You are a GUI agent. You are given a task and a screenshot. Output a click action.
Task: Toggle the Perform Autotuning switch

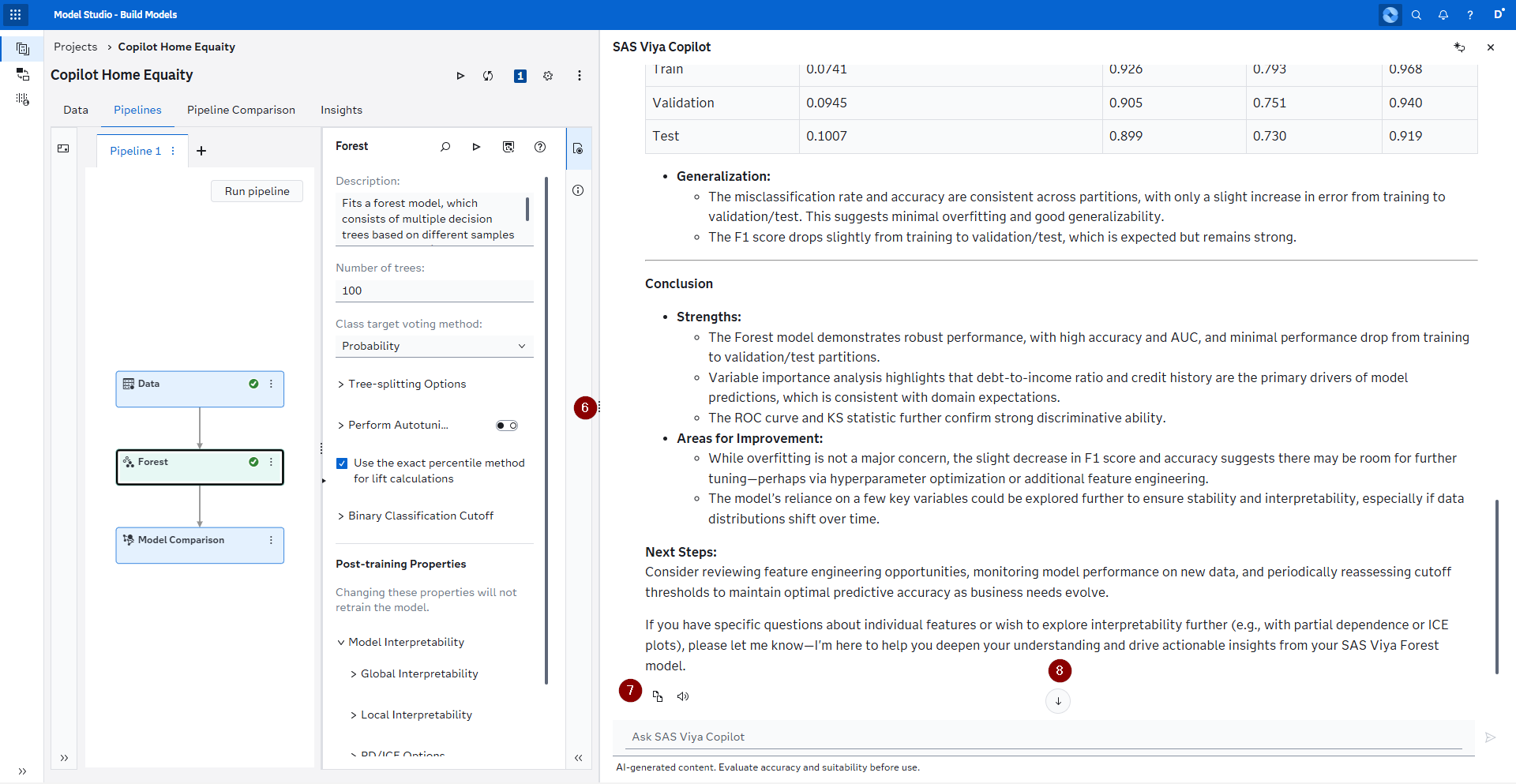[x=507, y=426]
